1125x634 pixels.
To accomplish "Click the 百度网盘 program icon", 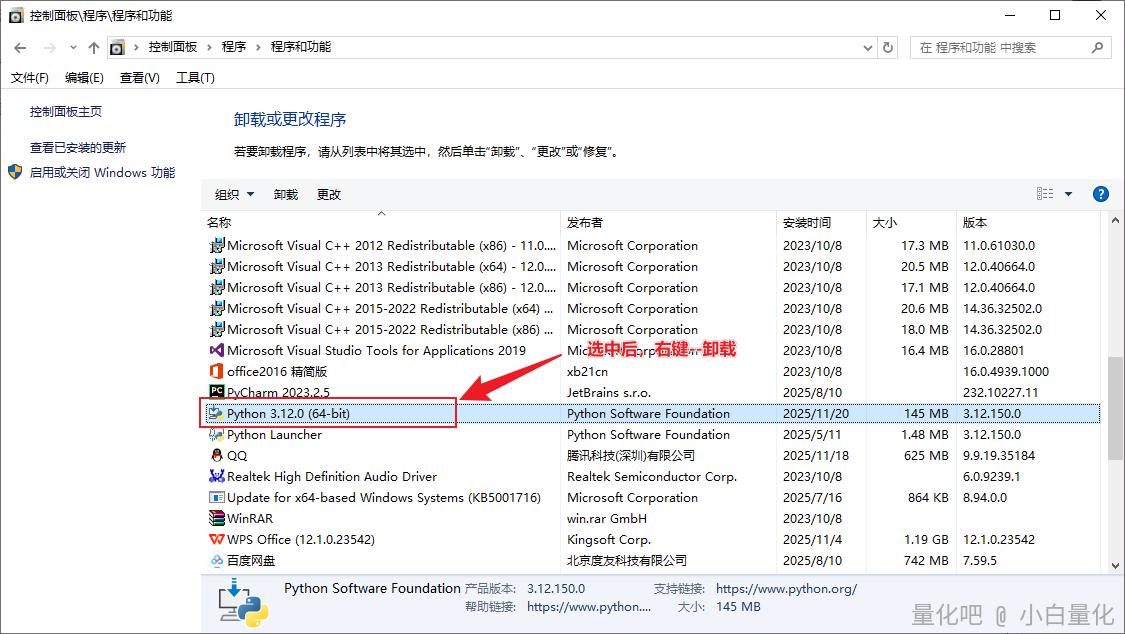I will point(216,560).
